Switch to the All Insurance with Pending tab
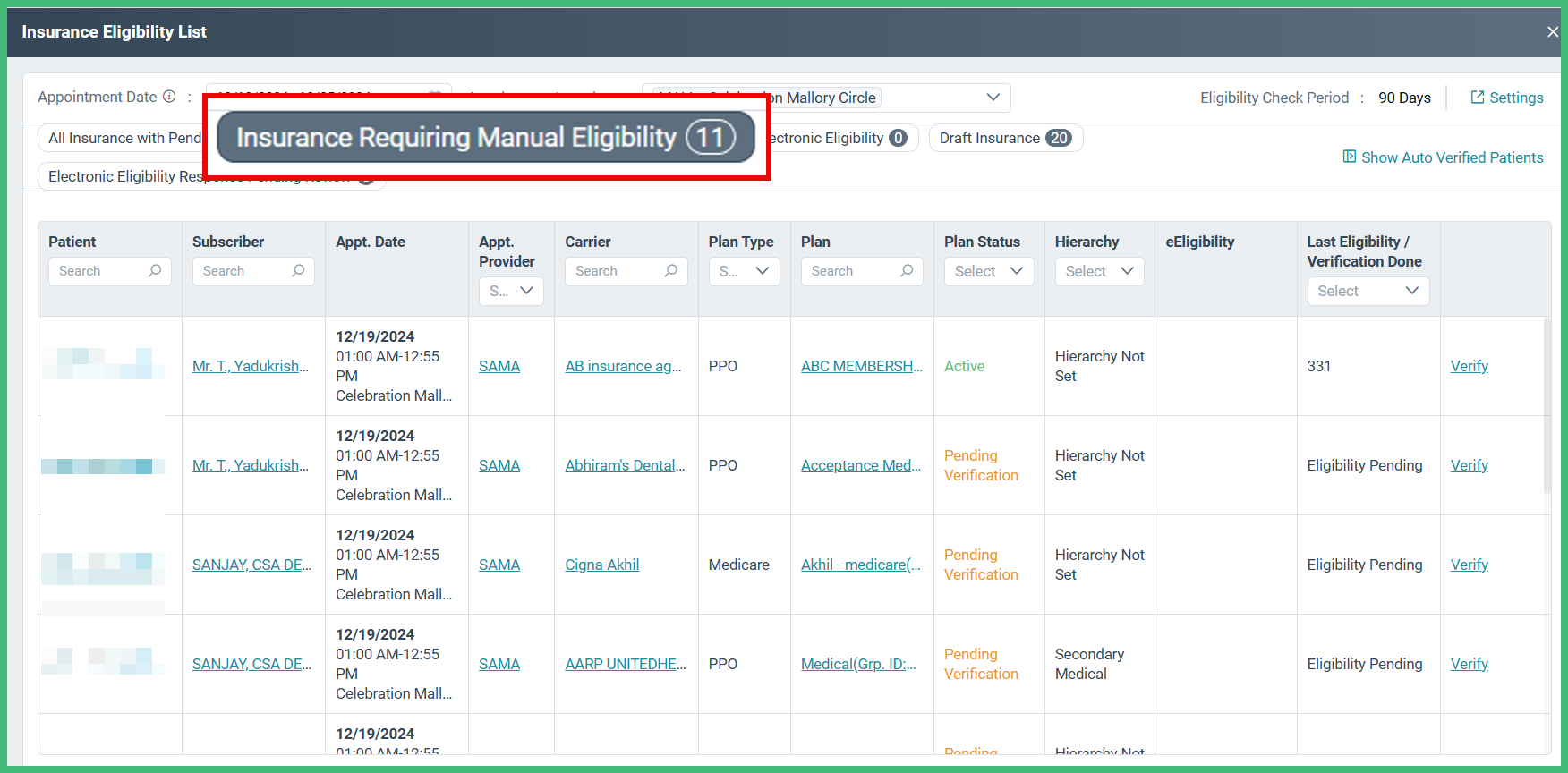 point(121,138)
